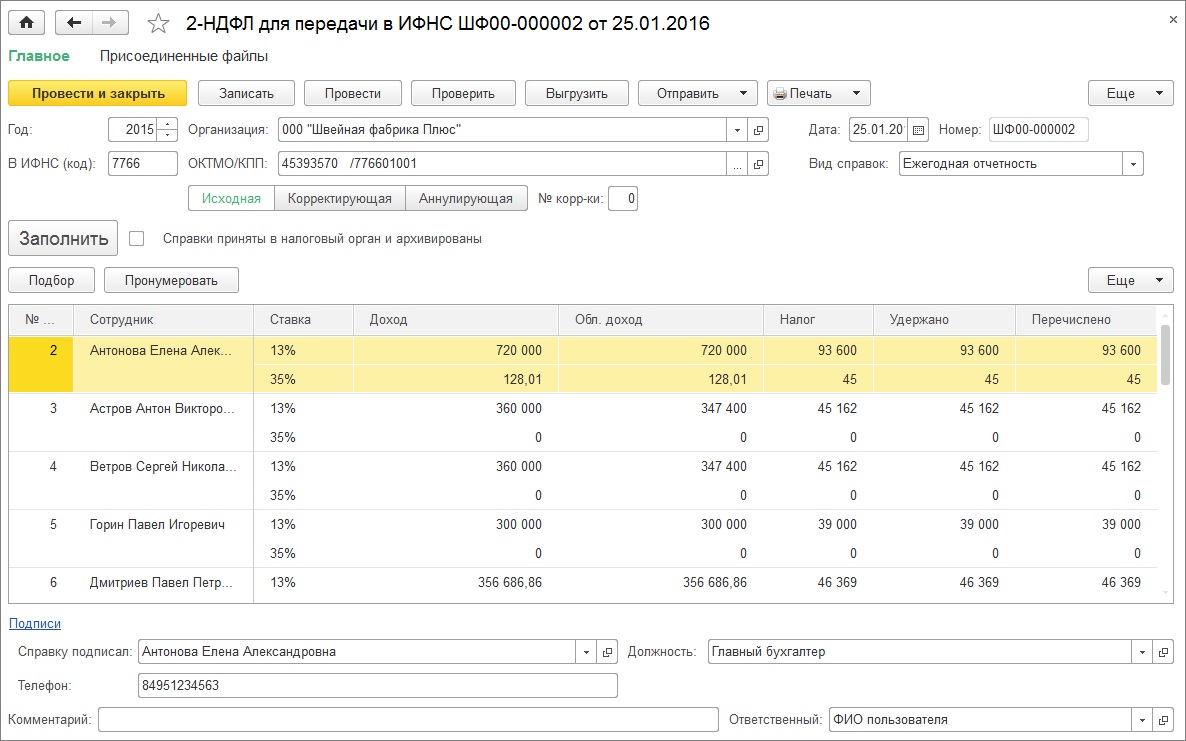The image size is (1186, 741).
Task: Go back with the left arrow
Action: coord(74,23)
